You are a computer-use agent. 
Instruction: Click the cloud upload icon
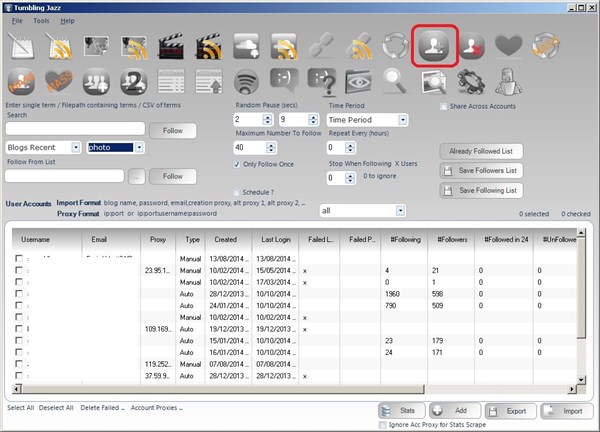(246, 46)
